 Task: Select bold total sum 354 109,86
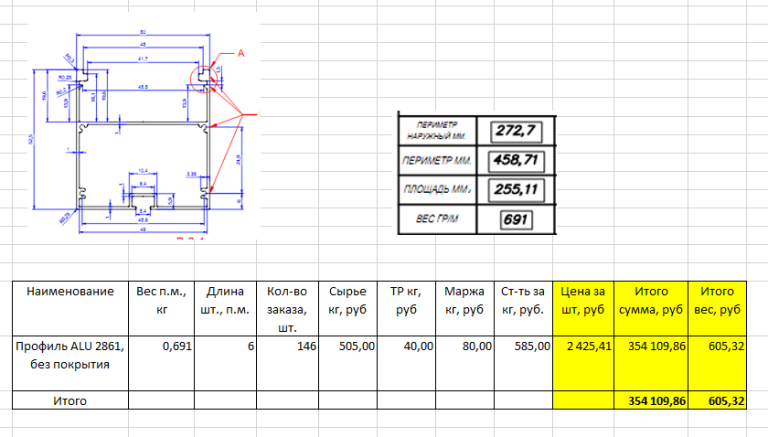pos(651,400)
